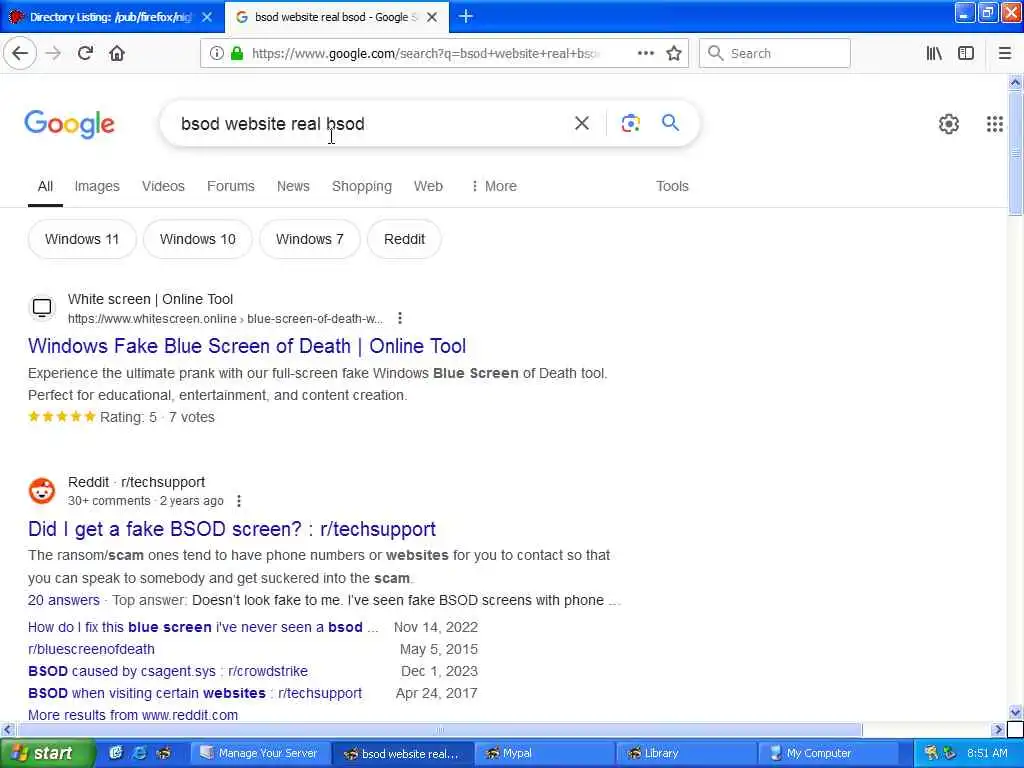This screenshot has width=1024, height=768.
Task: Search by image with Google Lens icon
Action: [630, 123]
